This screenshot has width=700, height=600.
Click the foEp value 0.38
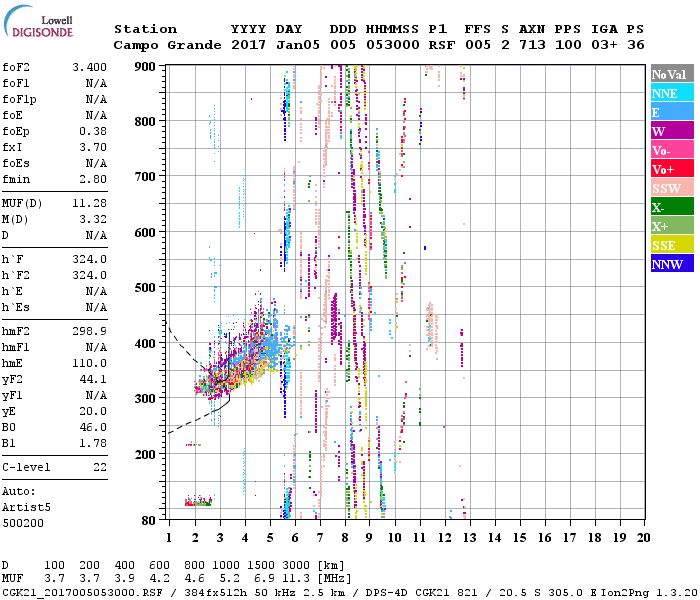(93, 132)
